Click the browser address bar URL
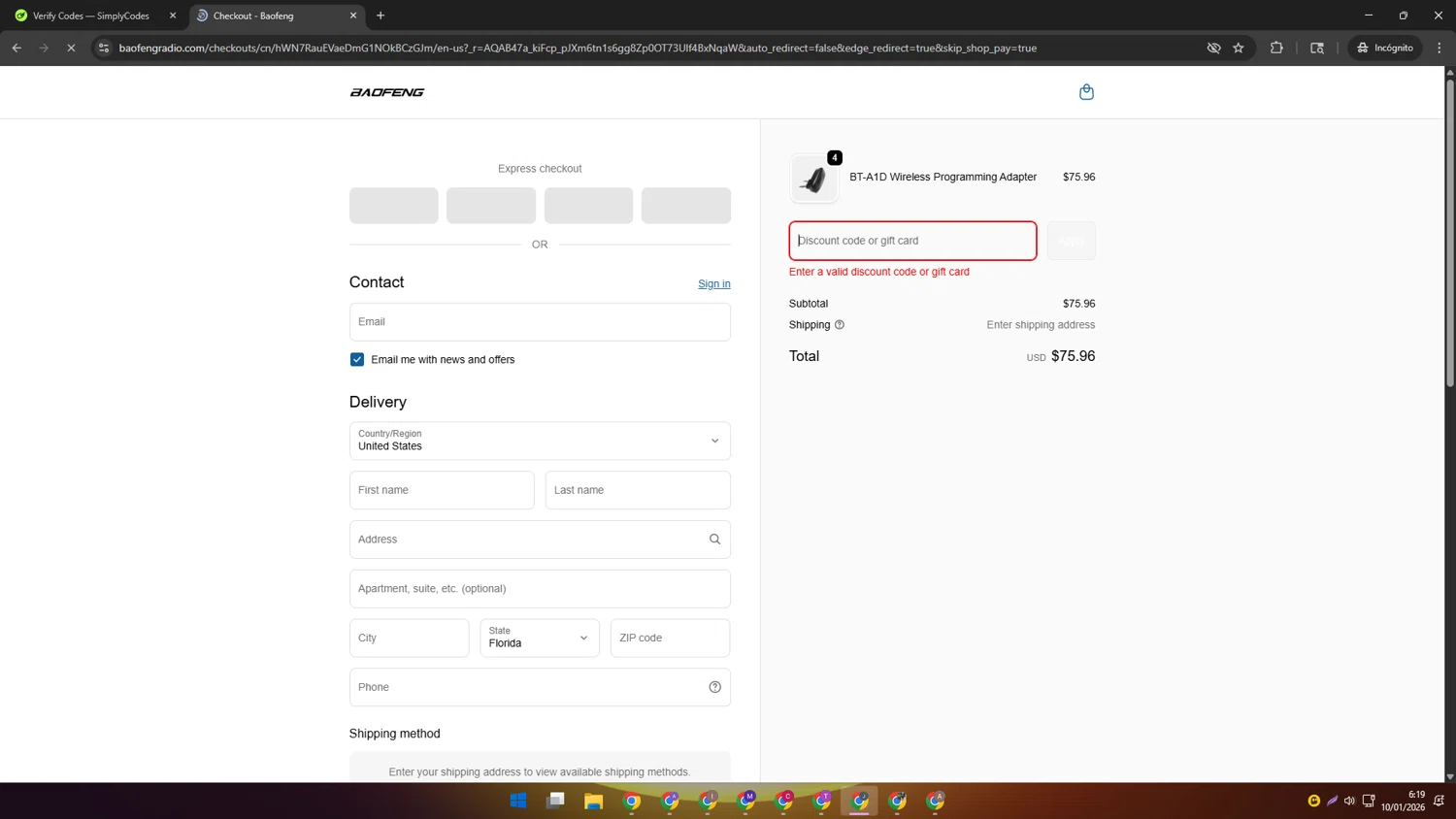Viewport: 1456px width, 819px height. click(x=578, y=48)
